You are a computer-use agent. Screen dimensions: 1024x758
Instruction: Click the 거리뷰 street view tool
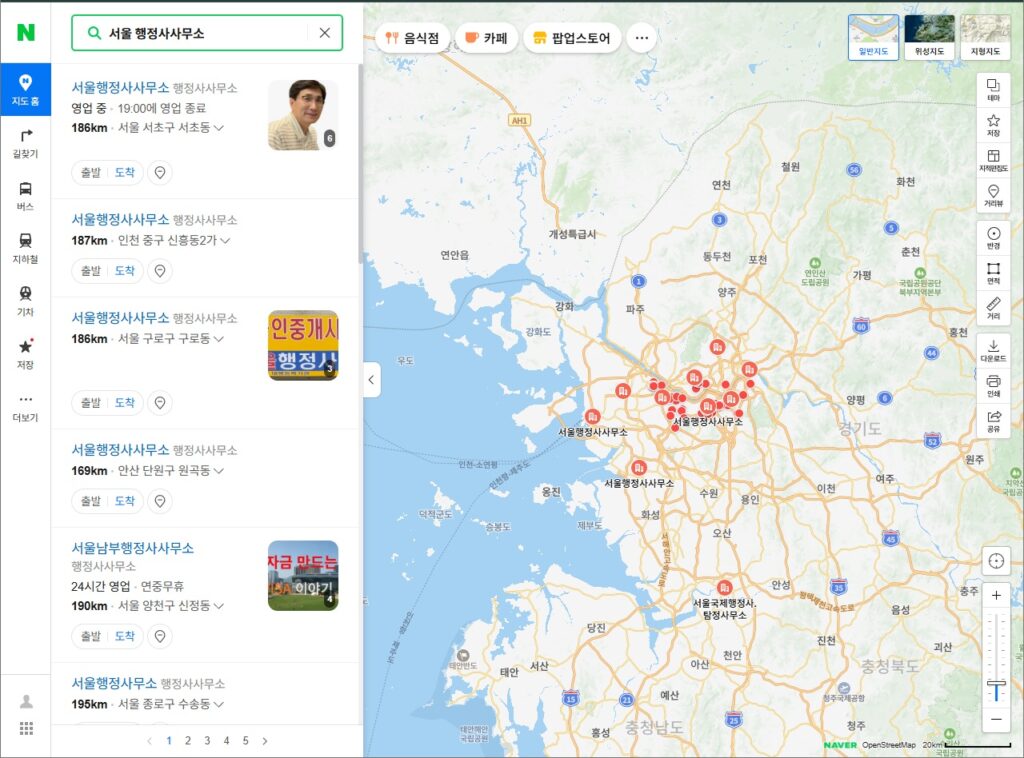tap(993, 195)
